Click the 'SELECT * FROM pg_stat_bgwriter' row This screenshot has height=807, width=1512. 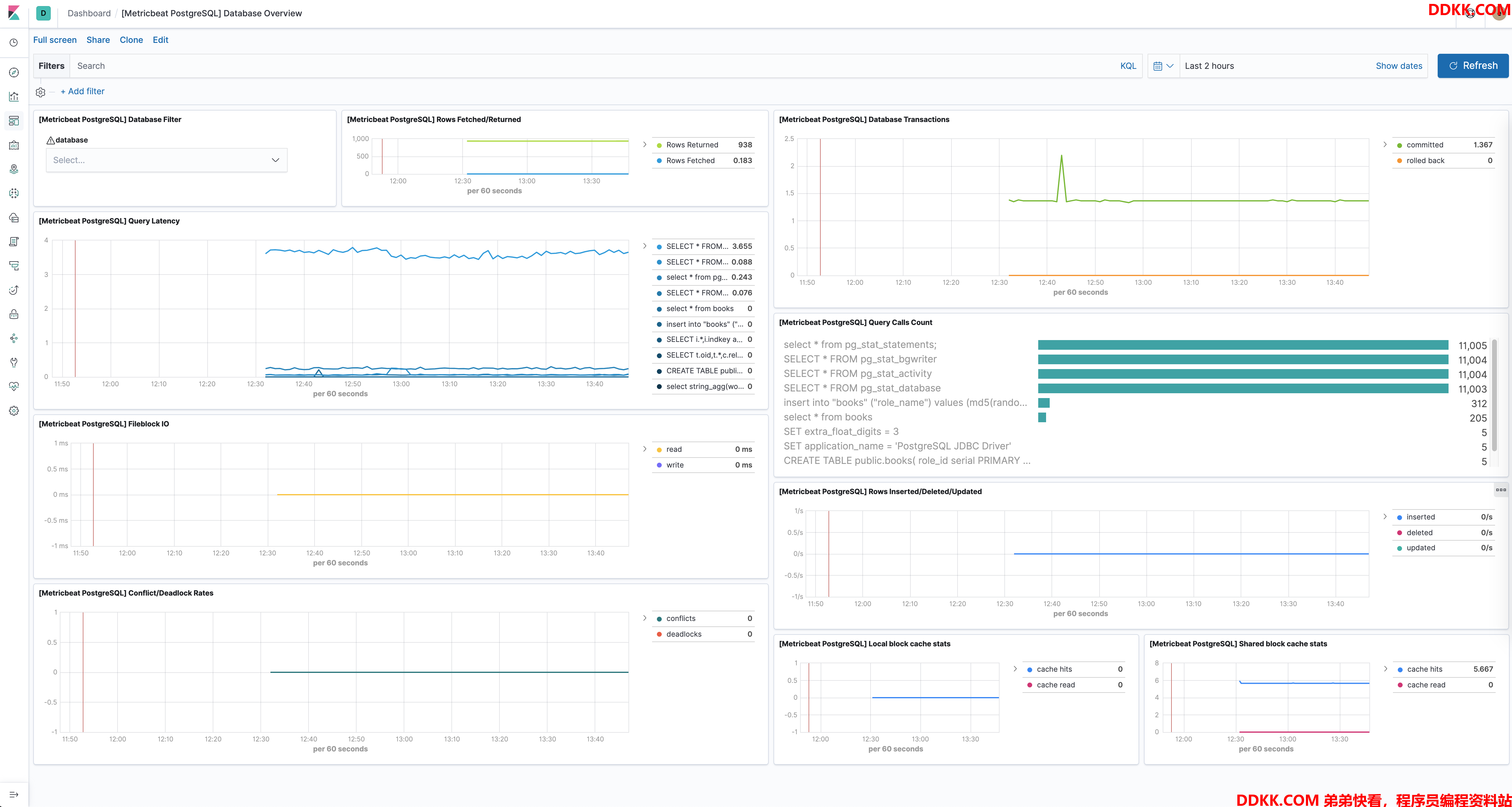(x=1135, y=359)
